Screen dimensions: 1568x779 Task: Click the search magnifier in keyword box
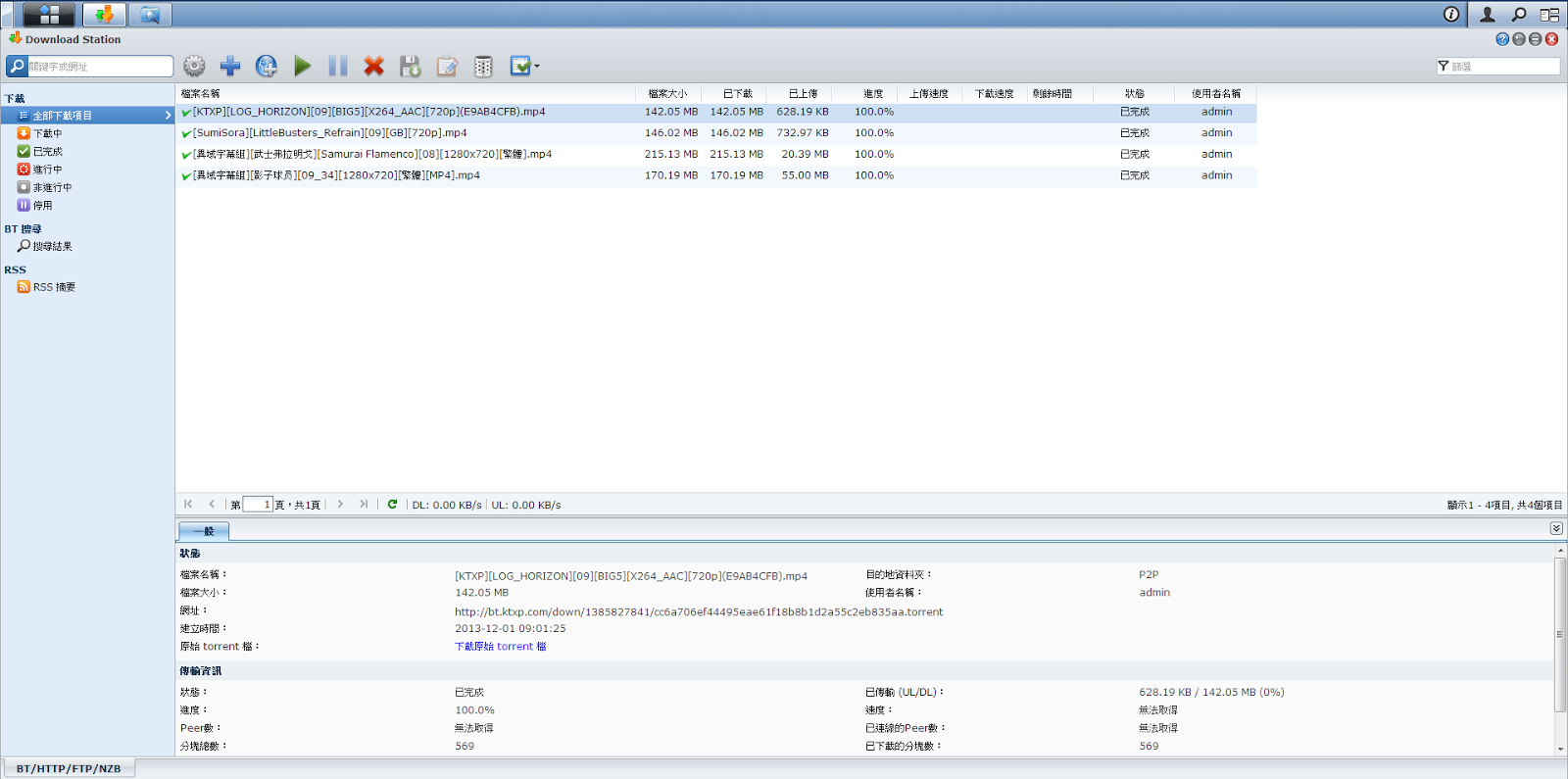[17, 67]
